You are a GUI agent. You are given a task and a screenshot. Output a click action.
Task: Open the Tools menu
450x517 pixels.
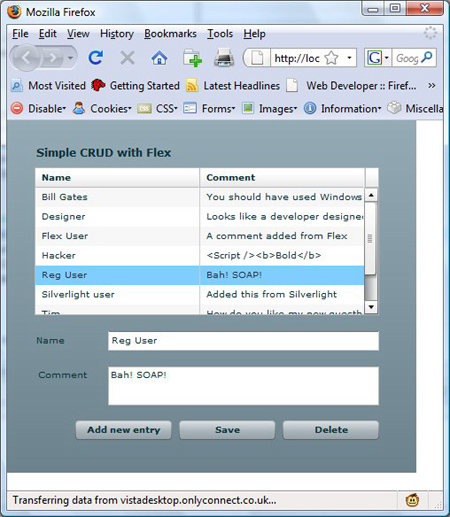(220, 34)
